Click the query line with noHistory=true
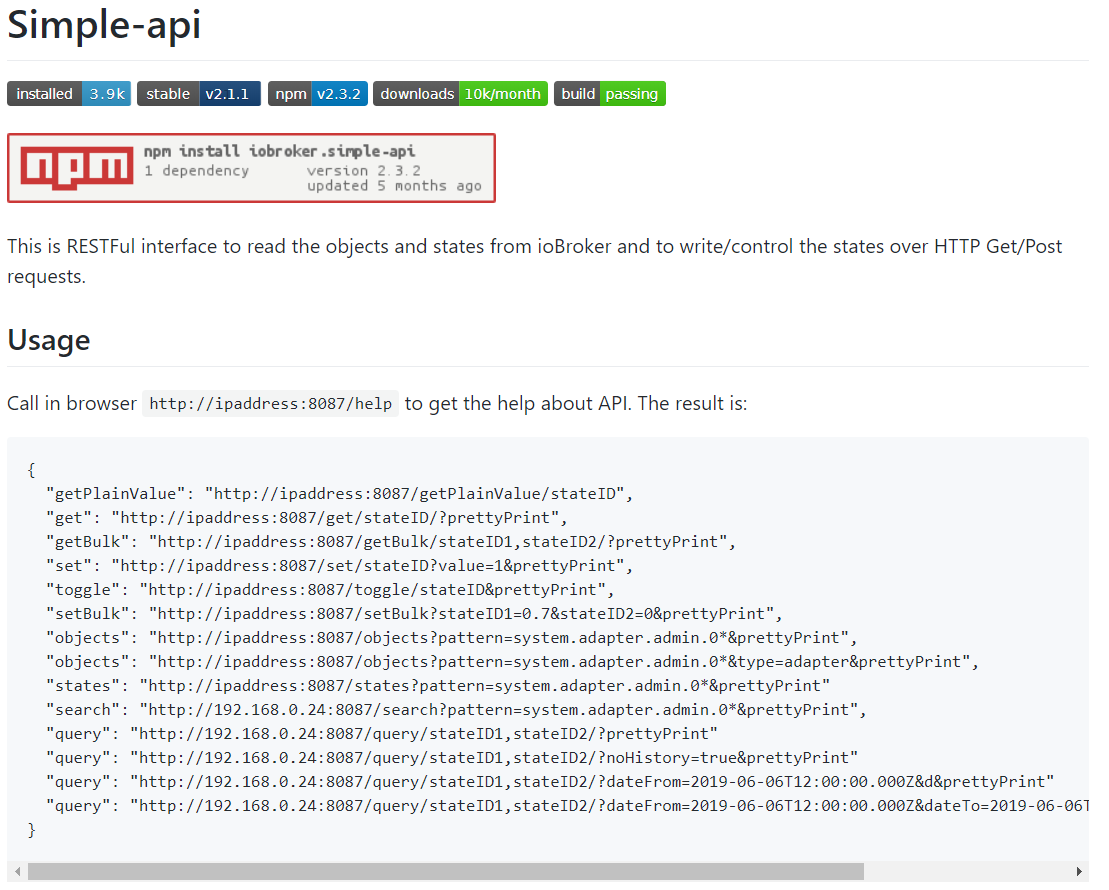This screenshot has height=890, width=1109. click(452, 758)
